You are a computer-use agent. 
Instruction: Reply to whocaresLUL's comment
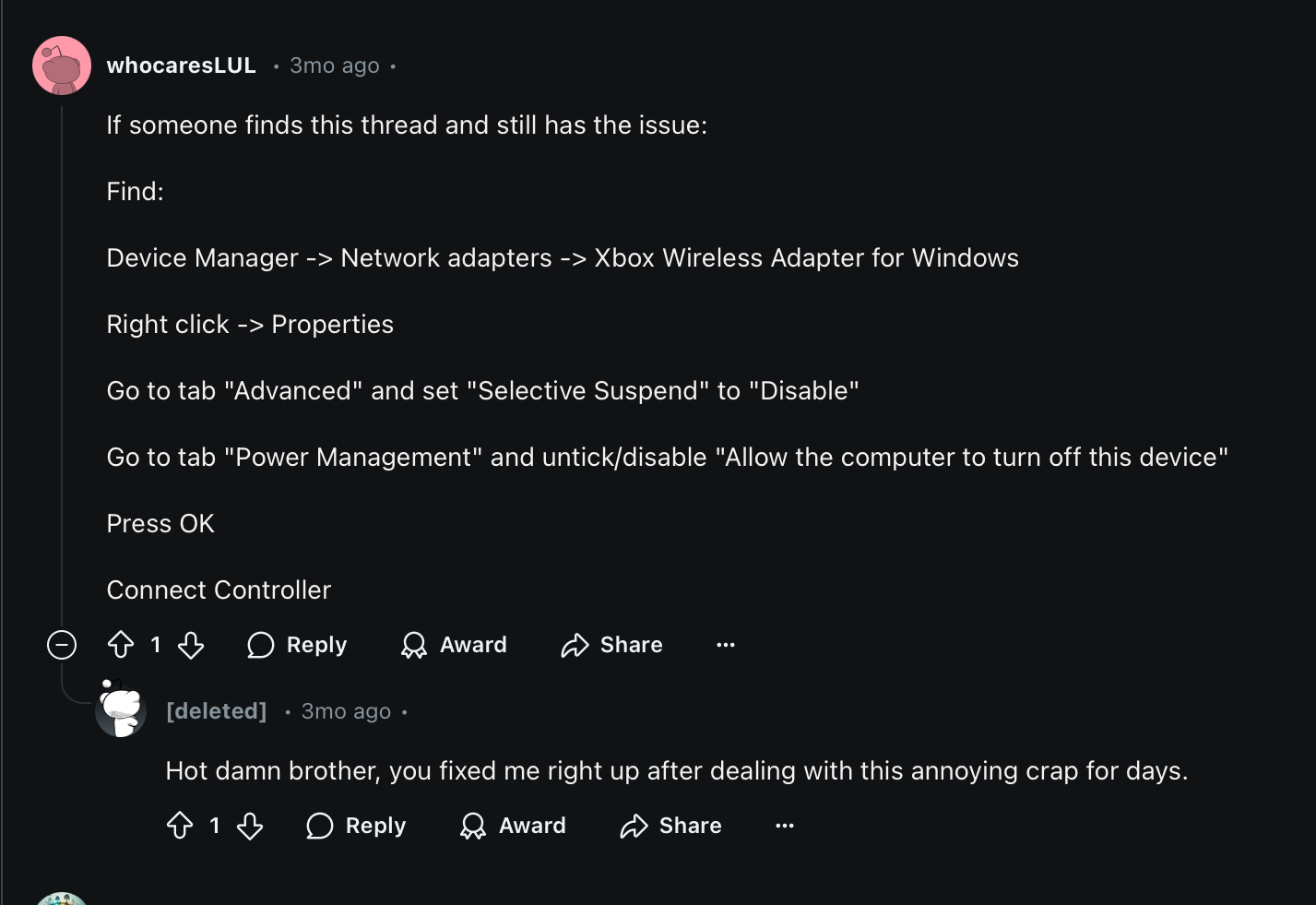[x=298, y=645]
